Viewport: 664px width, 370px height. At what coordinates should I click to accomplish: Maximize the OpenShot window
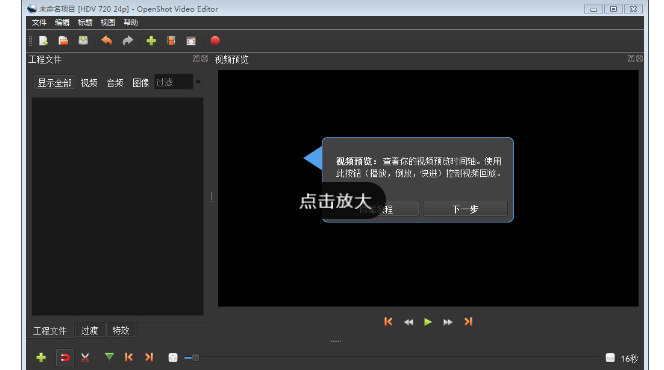click(x=613, y=9)
